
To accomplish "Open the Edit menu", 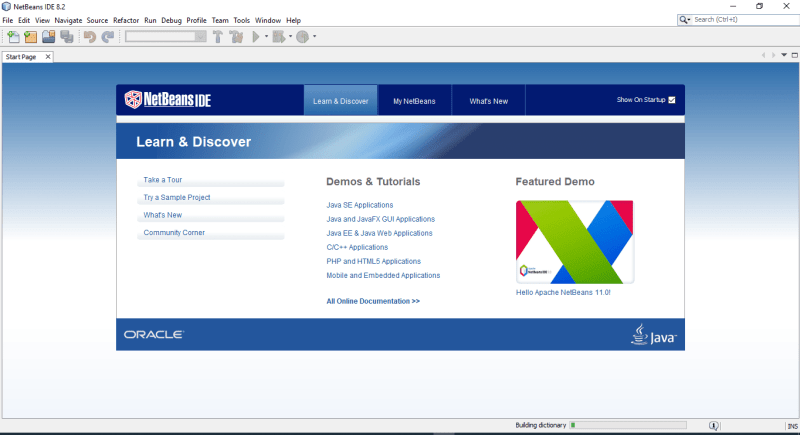I will coord(24,20).
